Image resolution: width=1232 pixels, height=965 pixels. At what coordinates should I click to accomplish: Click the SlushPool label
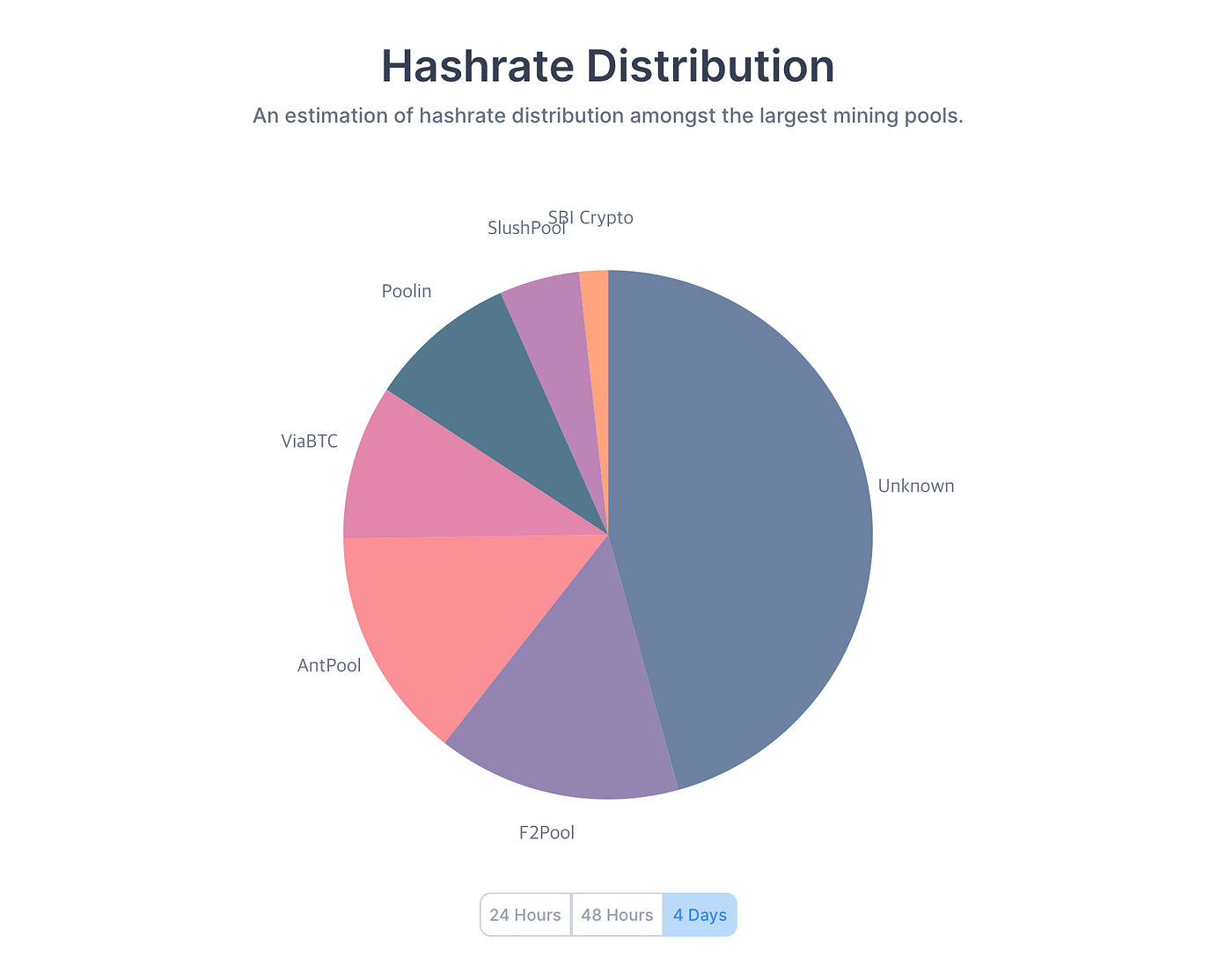[526, 228]
